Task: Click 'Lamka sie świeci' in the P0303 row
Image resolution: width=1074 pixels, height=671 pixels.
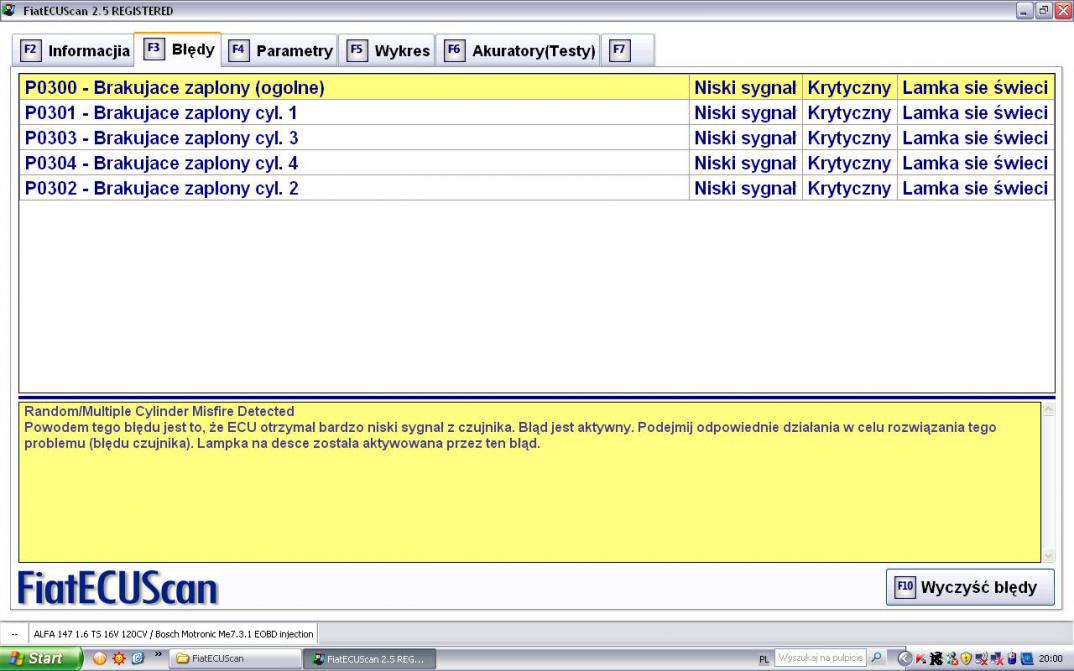Action: pyautogui.click(x=975, y=138)
